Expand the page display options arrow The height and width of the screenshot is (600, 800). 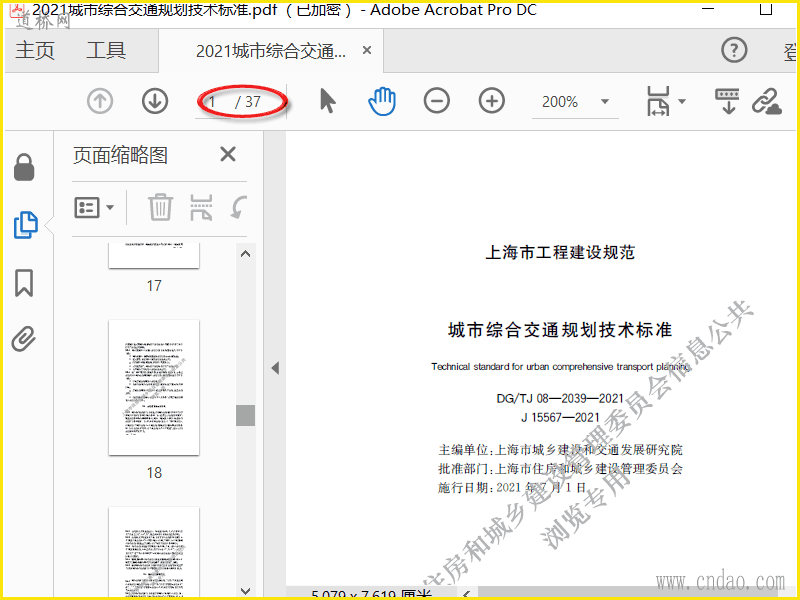tap(682, 101)
